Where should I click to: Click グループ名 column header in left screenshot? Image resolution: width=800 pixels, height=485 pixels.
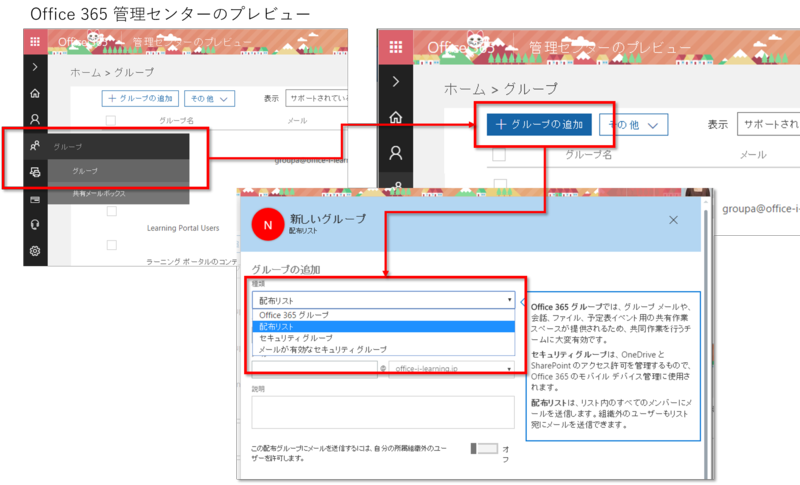pyautogui.click(x=176, y=121)
